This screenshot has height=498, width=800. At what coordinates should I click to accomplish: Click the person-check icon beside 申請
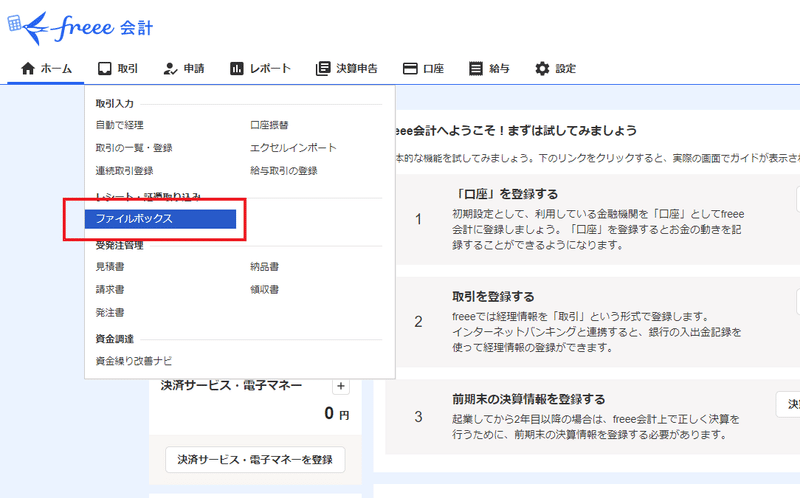click(x=170, y=68)
